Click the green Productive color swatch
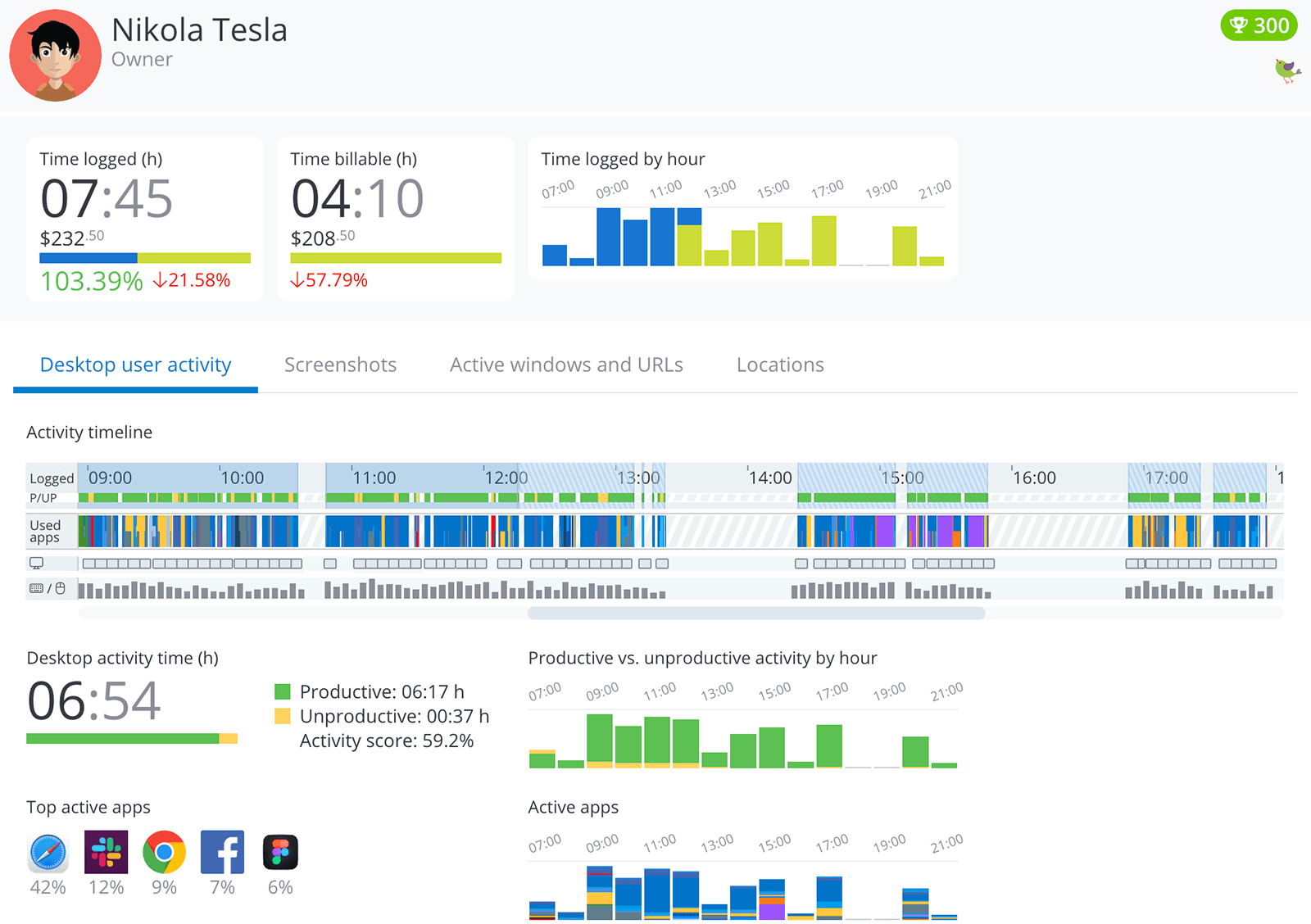The image size is (1311, 924). pos(283,691)
